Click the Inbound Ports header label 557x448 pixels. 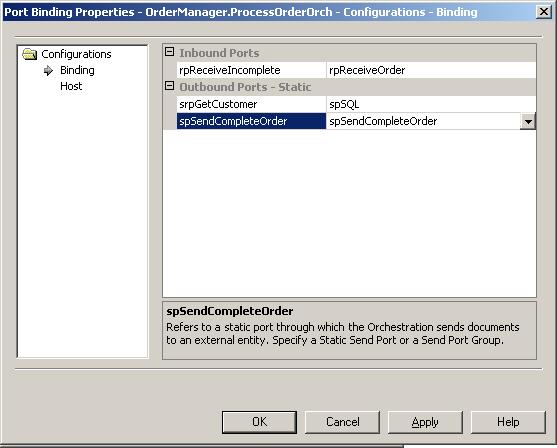pyautogui.click(x=219, y=53)
